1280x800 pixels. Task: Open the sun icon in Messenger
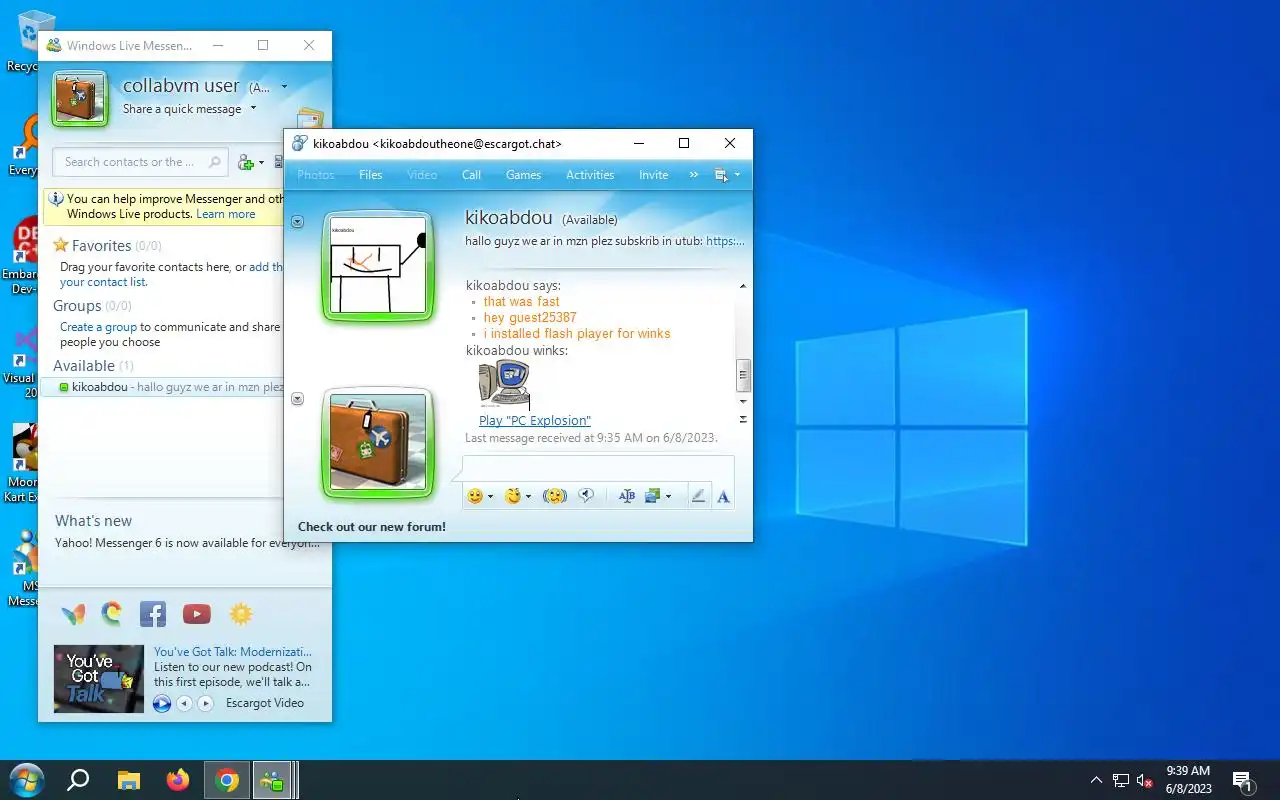[241, 614]
